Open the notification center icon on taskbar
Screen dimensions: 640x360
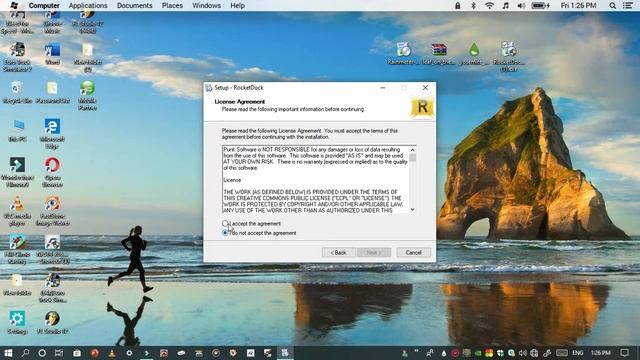tap(624, 353)
